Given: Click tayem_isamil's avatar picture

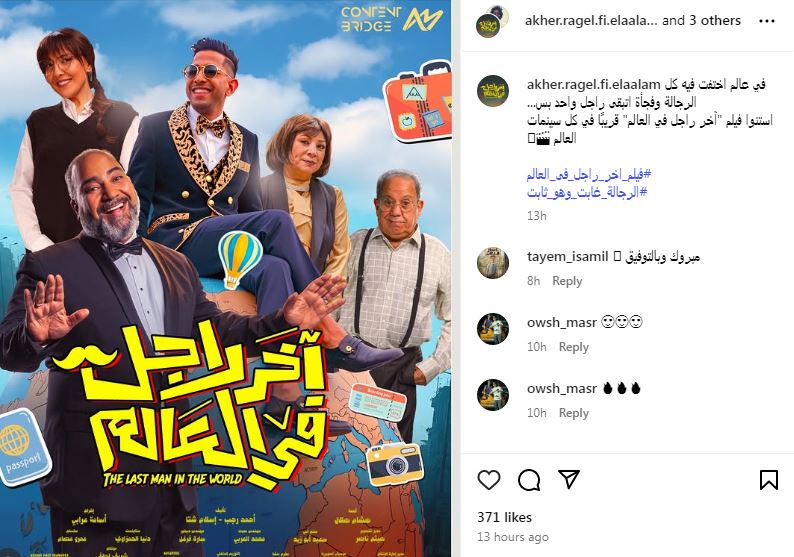Looking at the screenshot, I should 493,263.
